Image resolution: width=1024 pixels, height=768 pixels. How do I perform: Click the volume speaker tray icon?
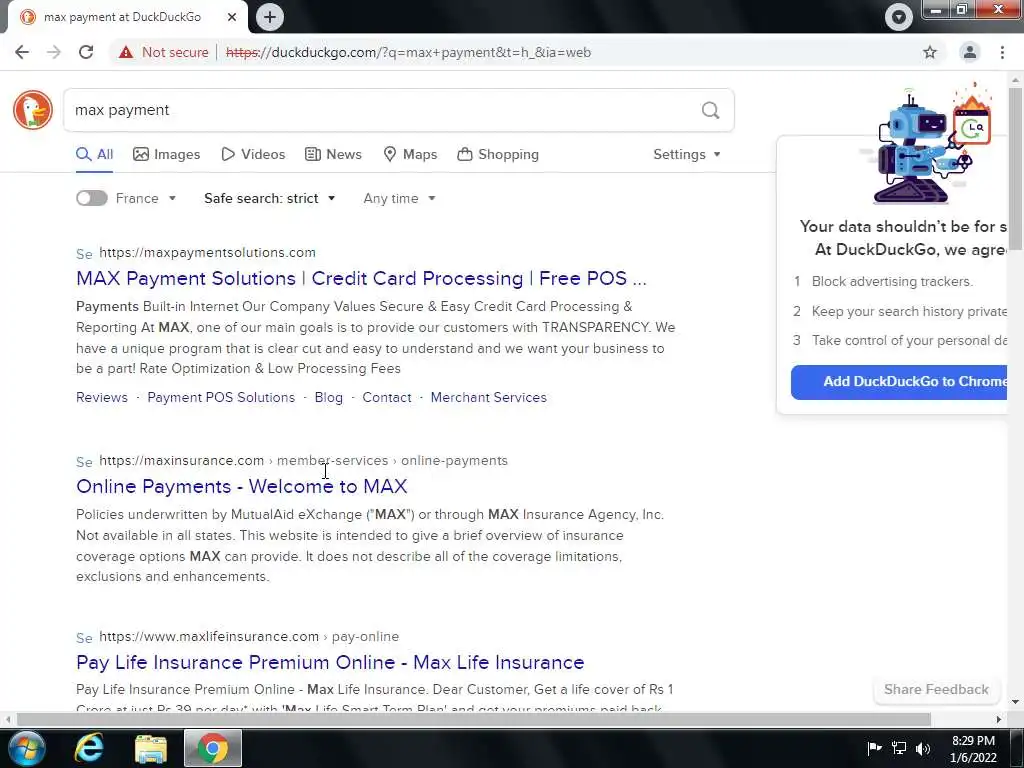point(923,748)
